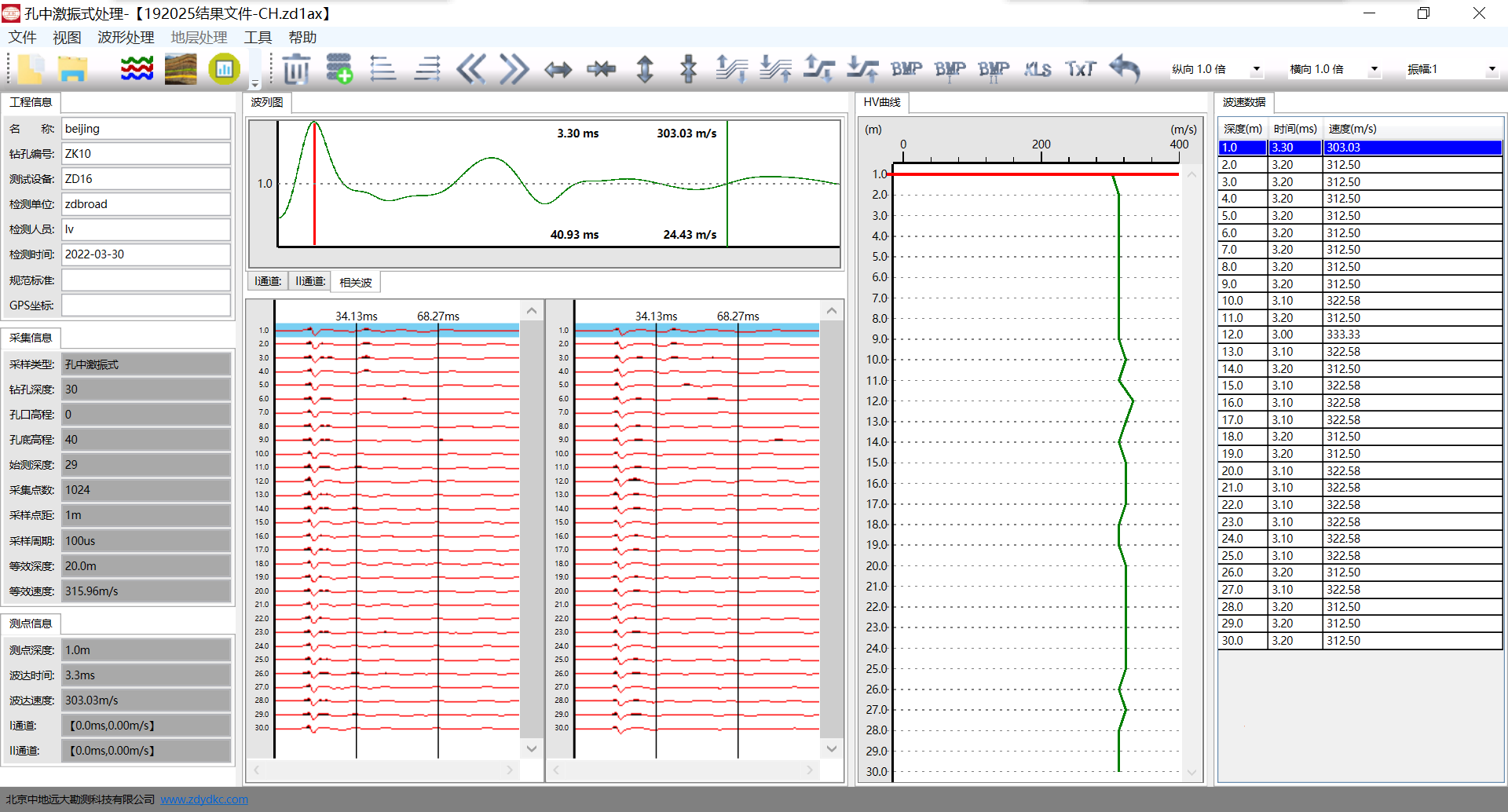Select the 12.0 depth row in velocity table
This screenshot has width=1508, height=812.
1232,335
